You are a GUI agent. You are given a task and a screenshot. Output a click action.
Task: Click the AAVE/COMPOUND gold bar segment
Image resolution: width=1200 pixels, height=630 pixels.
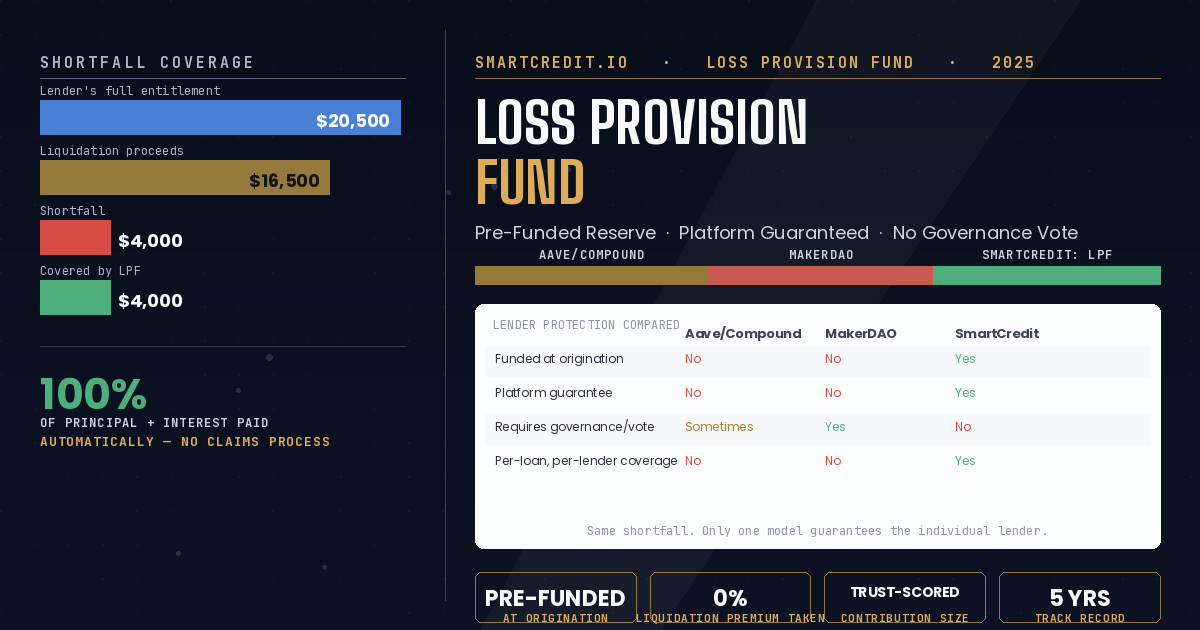(591, 275)
